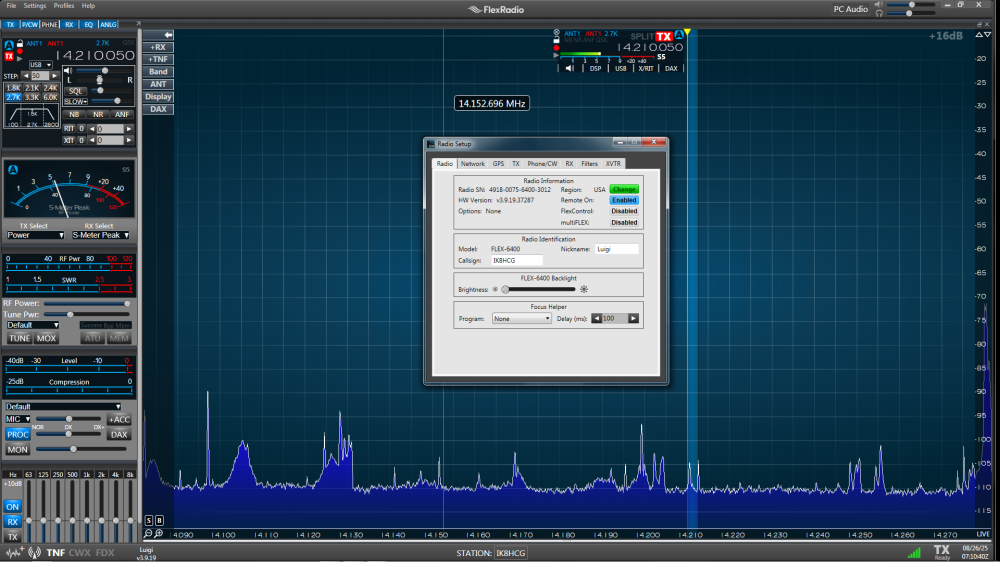Click the playback triangle in the left slice panel
This screenshot has width=1000, height=567.
coord(20,58)
